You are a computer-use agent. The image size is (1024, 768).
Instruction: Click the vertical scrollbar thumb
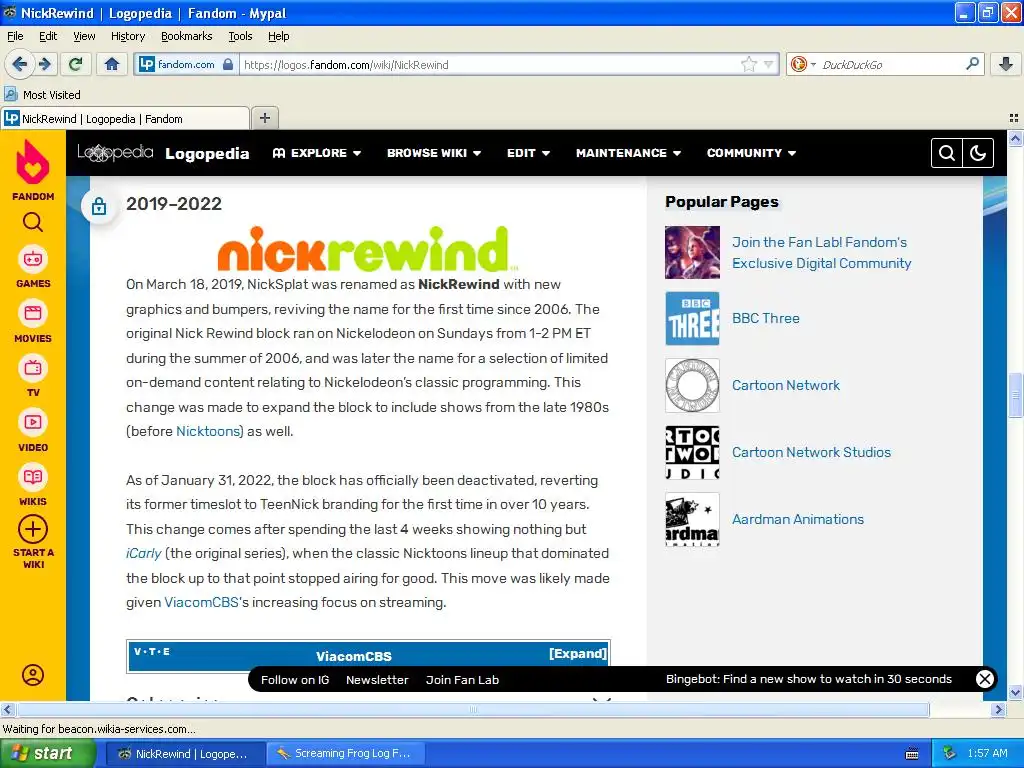(x=1015, y=394)
